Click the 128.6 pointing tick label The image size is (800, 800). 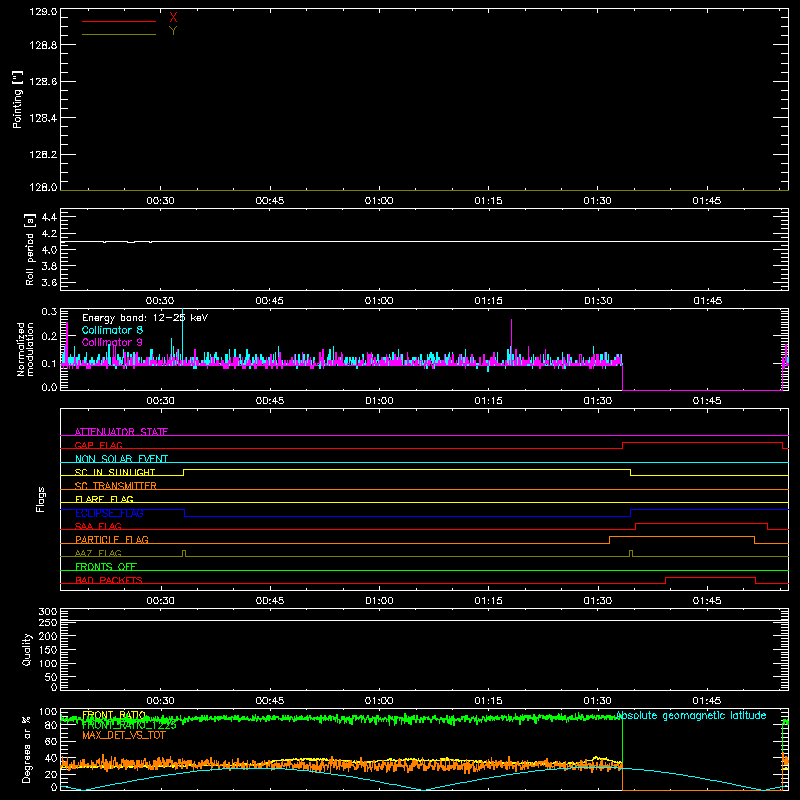click(x=43, y=82)
